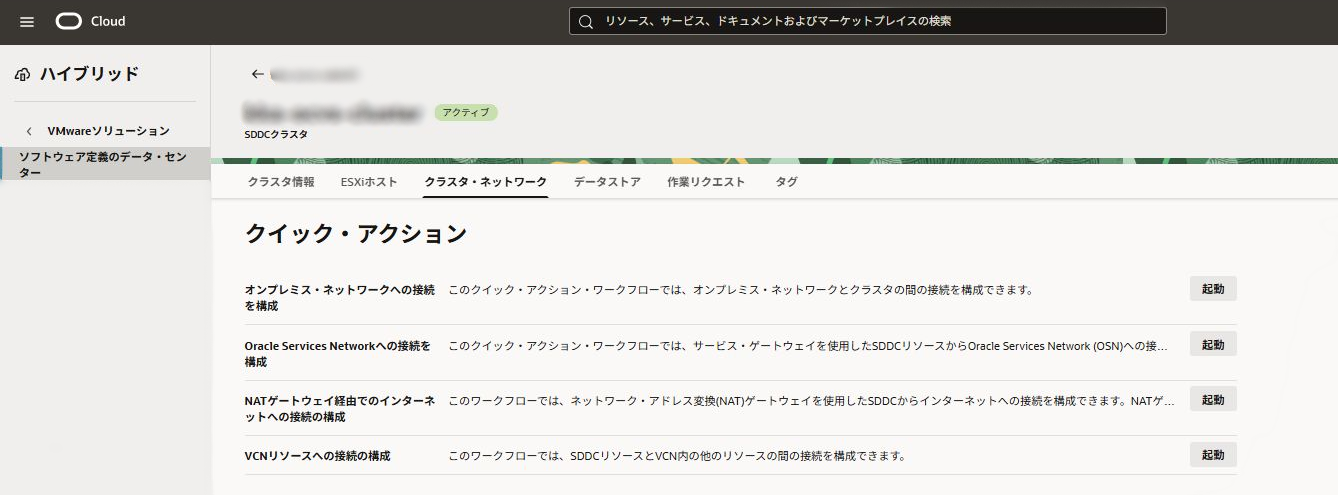
Task: Launch the Oracle Services Network workflow
Action: 1212,344
